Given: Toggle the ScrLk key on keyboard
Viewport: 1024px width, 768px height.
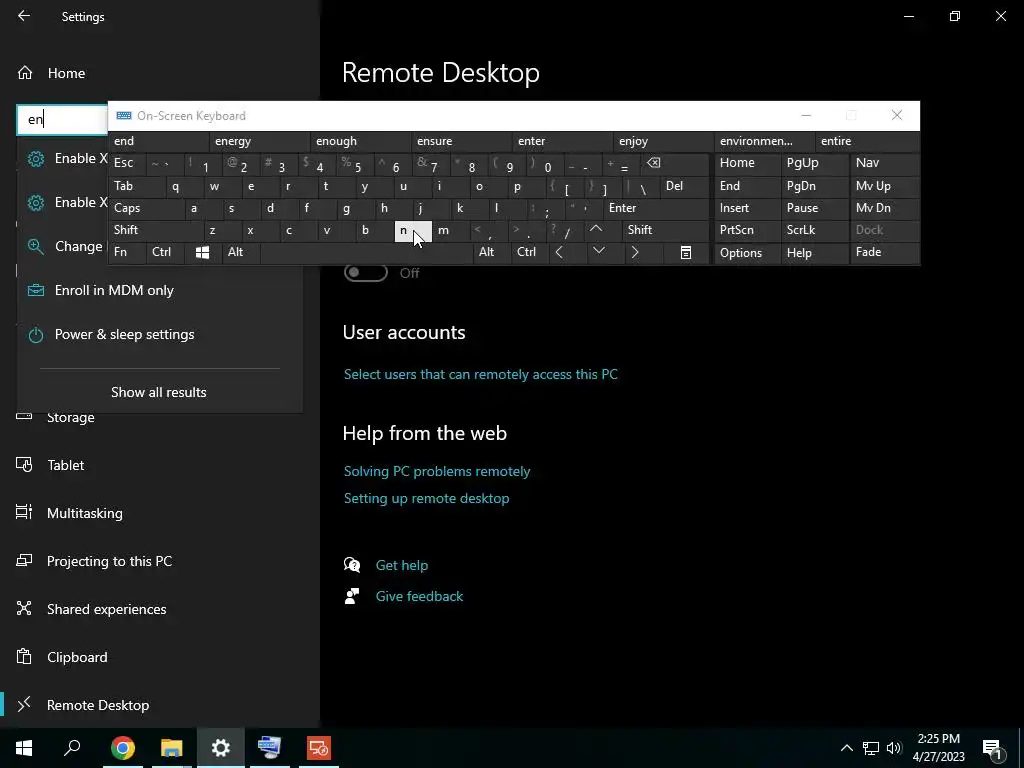Looking at the screenshot, I should [x=814, y=230].
